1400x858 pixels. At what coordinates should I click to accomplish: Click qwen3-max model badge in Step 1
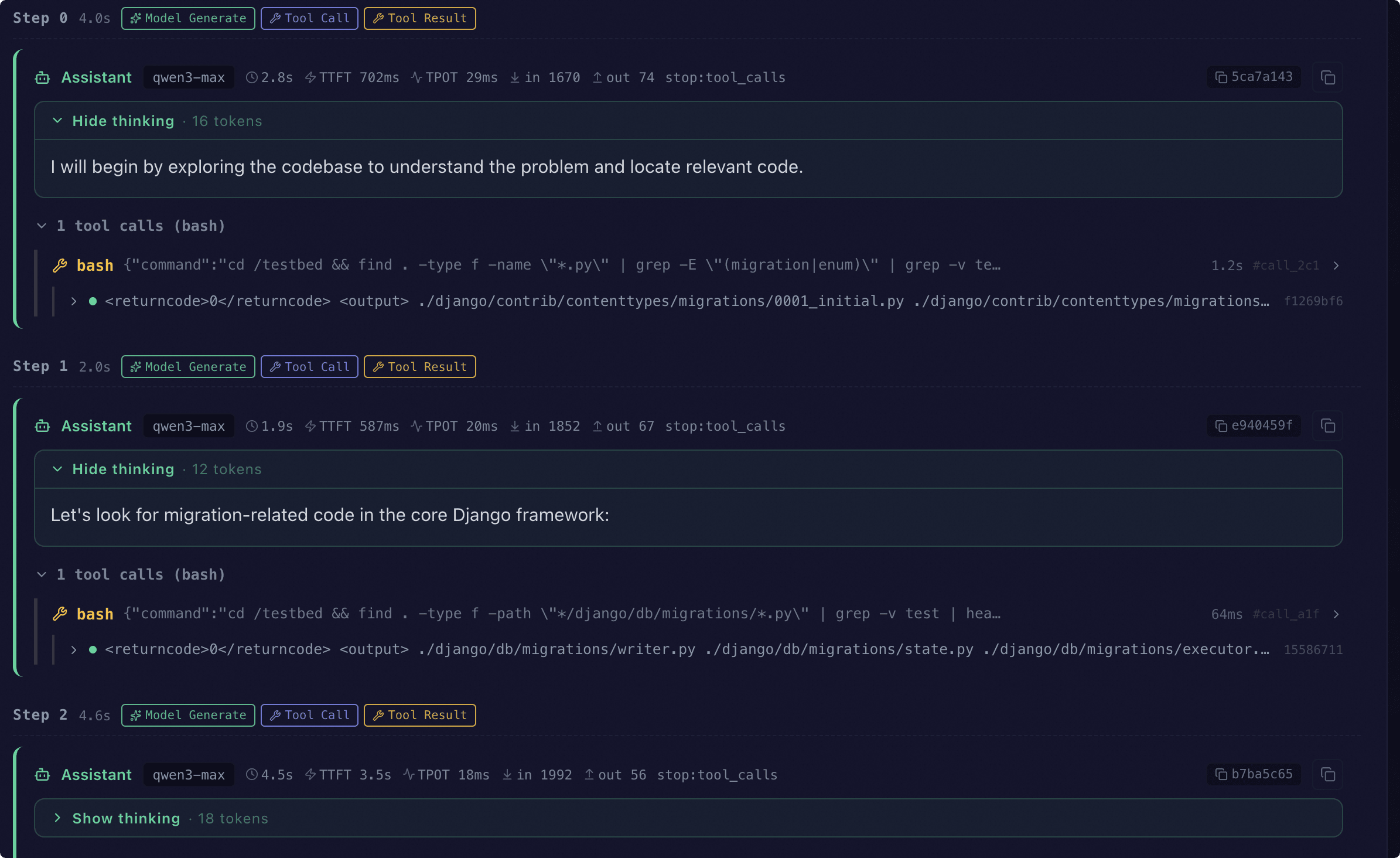(x=189, y=426)
